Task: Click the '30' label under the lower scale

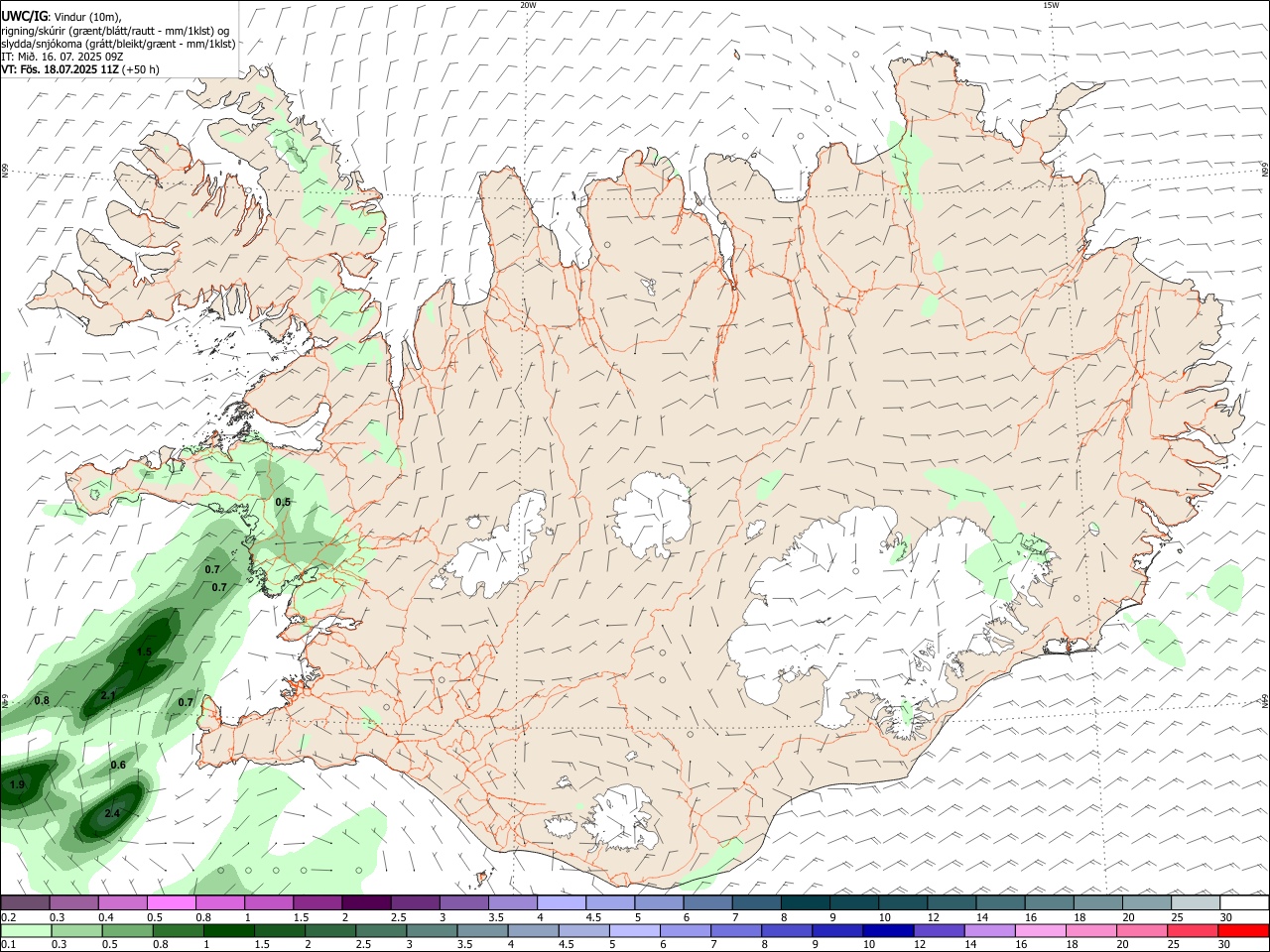Action: click(x=1226, y=945)
